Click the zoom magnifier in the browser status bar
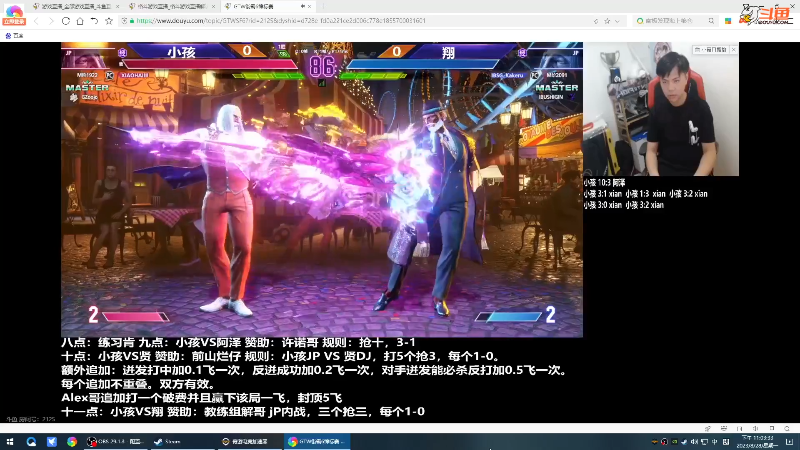This screenshot has width=800, height=450. pos(787,429)
